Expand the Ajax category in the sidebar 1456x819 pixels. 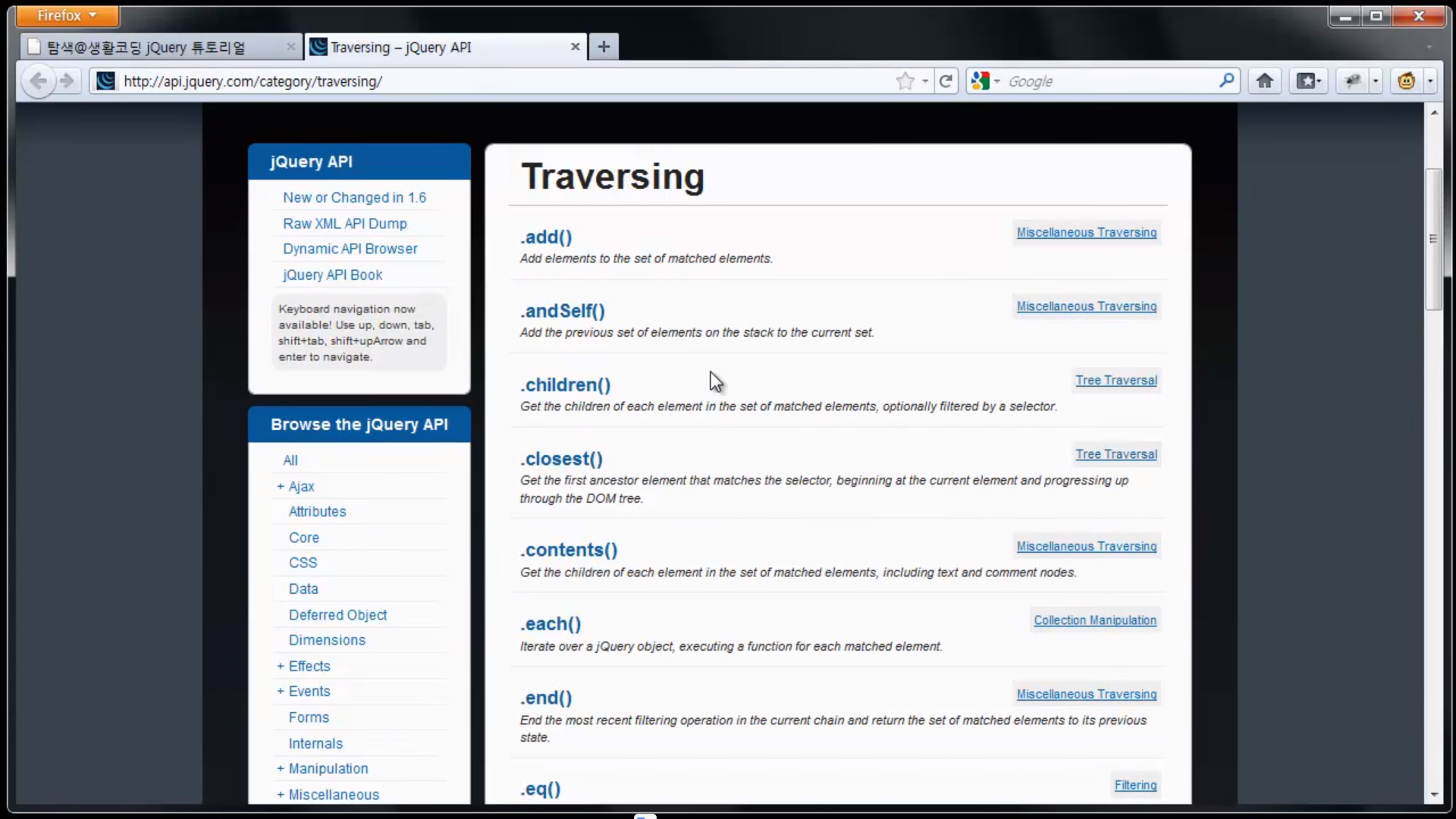[281, 487]
